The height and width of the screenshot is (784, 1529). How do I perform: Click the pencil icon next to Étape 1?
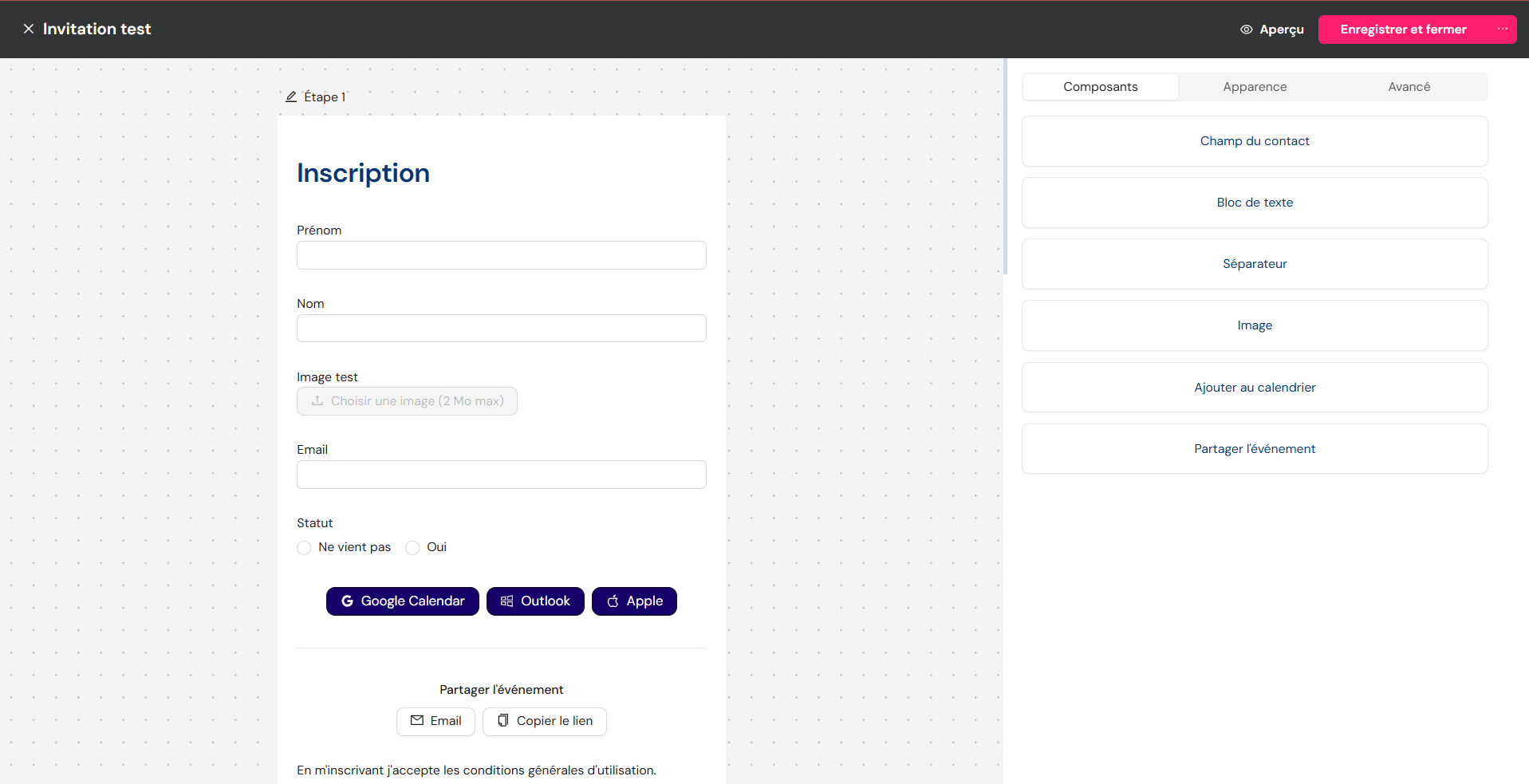[x=291, y=97]
